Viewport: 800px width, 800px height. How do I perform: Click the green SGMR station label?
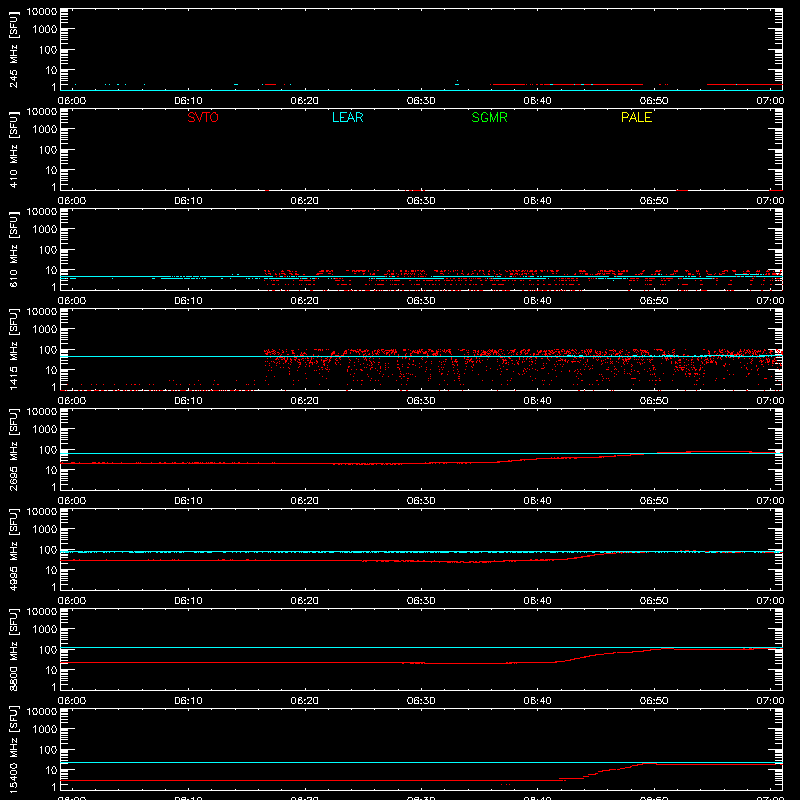[x=489, y=117]
